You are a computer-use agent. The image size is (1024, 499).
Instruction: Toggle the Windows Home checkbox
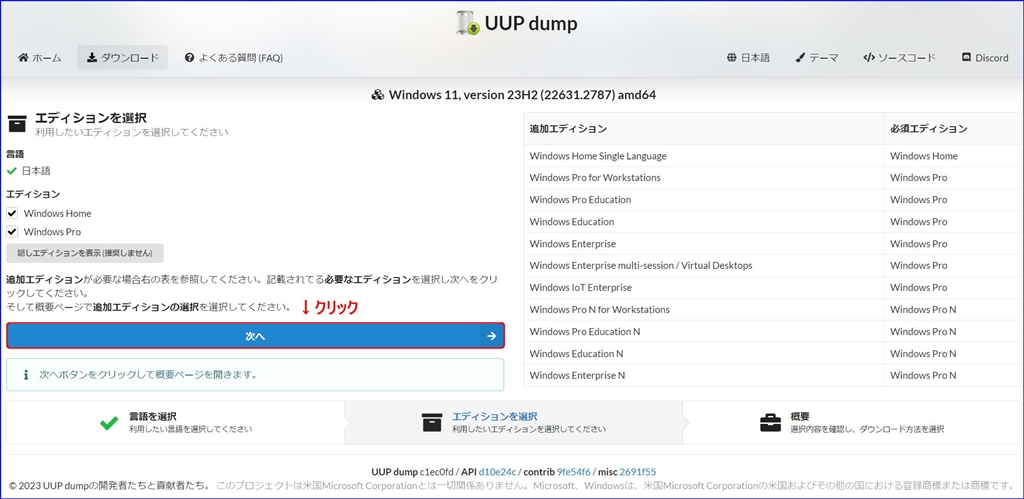click(x=12, y=214)
